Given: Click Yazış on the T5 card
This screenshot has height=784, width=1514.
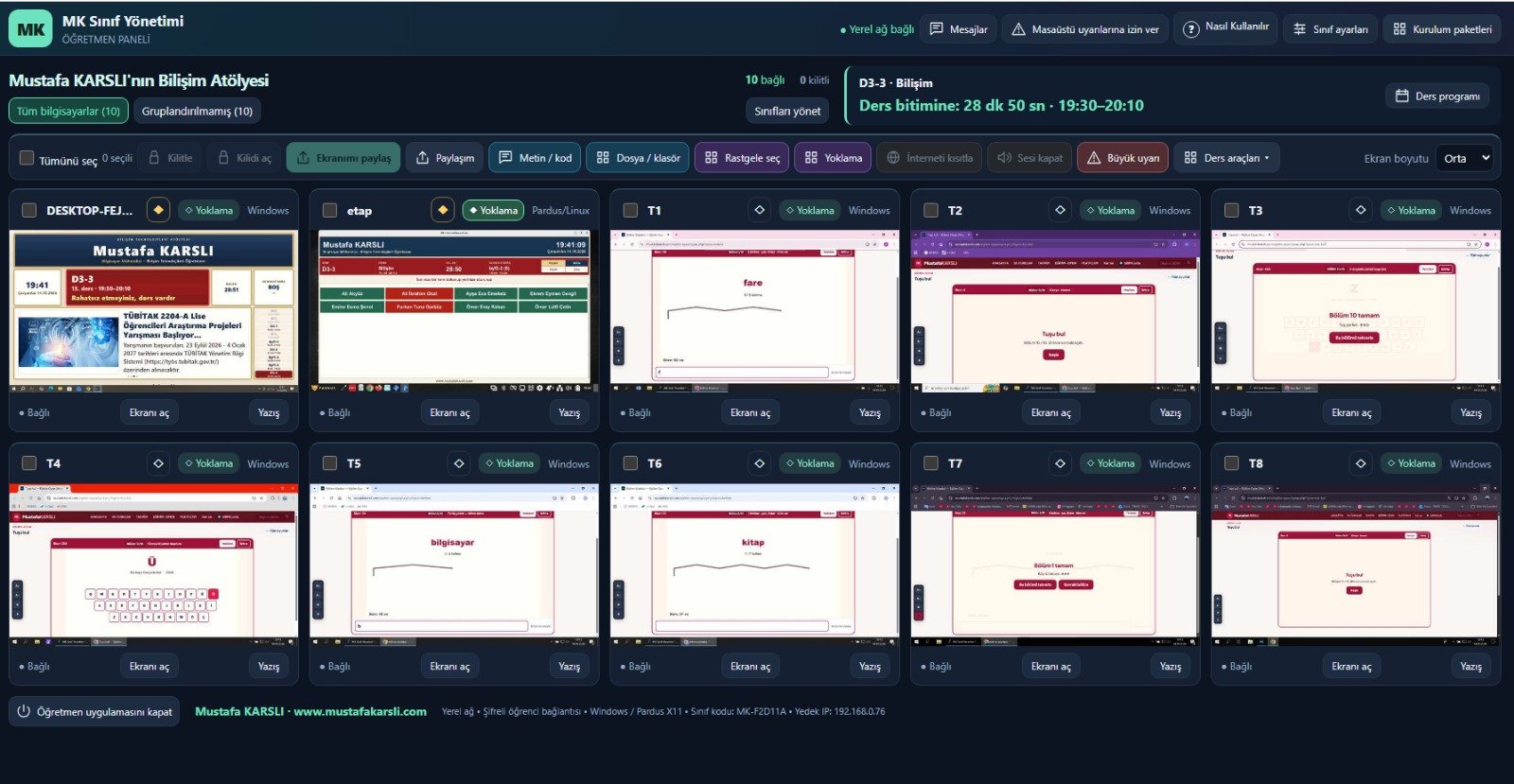Looking at the screenshot, I should (569, 666).
